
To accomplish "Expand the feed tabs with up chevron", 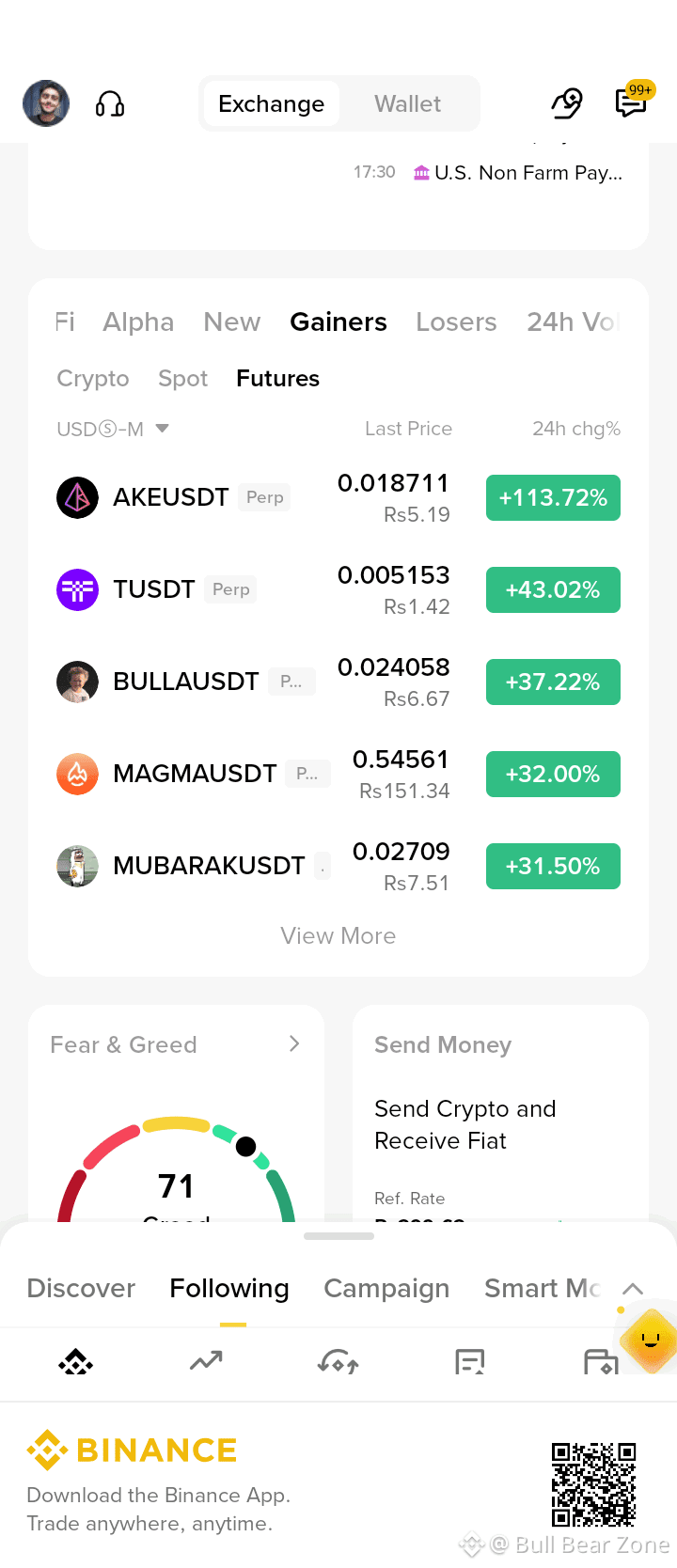I will [633, 1289].
